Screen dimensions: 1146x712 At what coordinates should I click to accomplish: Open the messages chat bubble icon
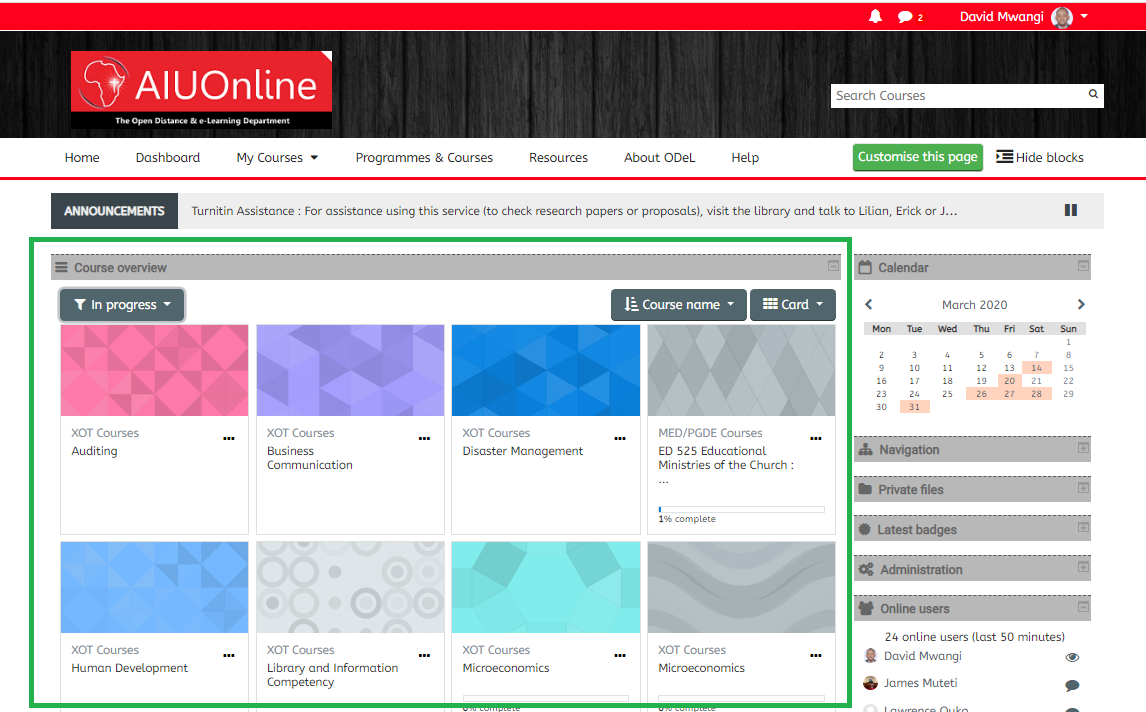[905, 17]
